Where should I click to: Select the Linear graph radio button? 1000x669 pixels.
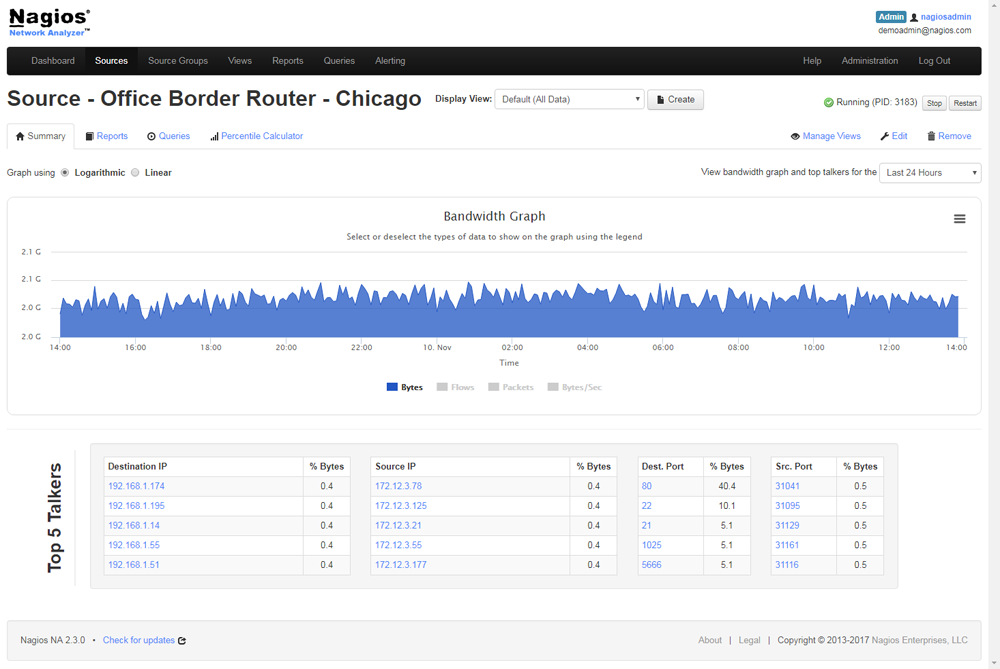coord(136,173)
